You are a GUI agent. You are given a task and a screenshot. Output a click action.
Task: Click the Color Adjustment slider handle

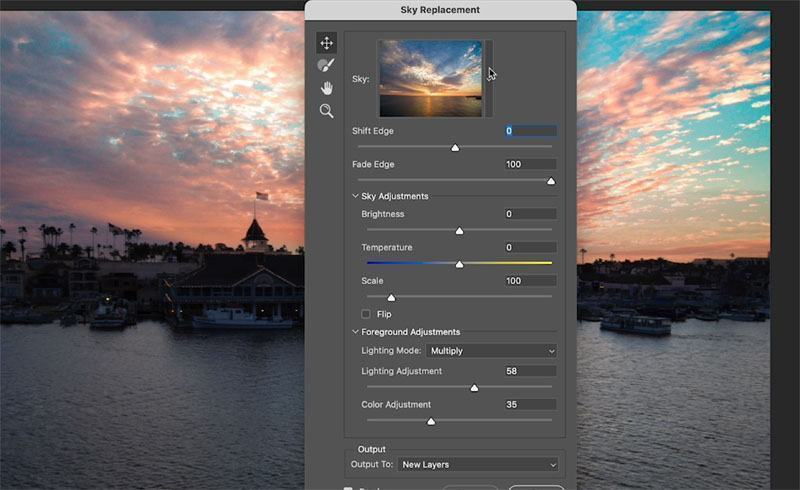[431, 421]
